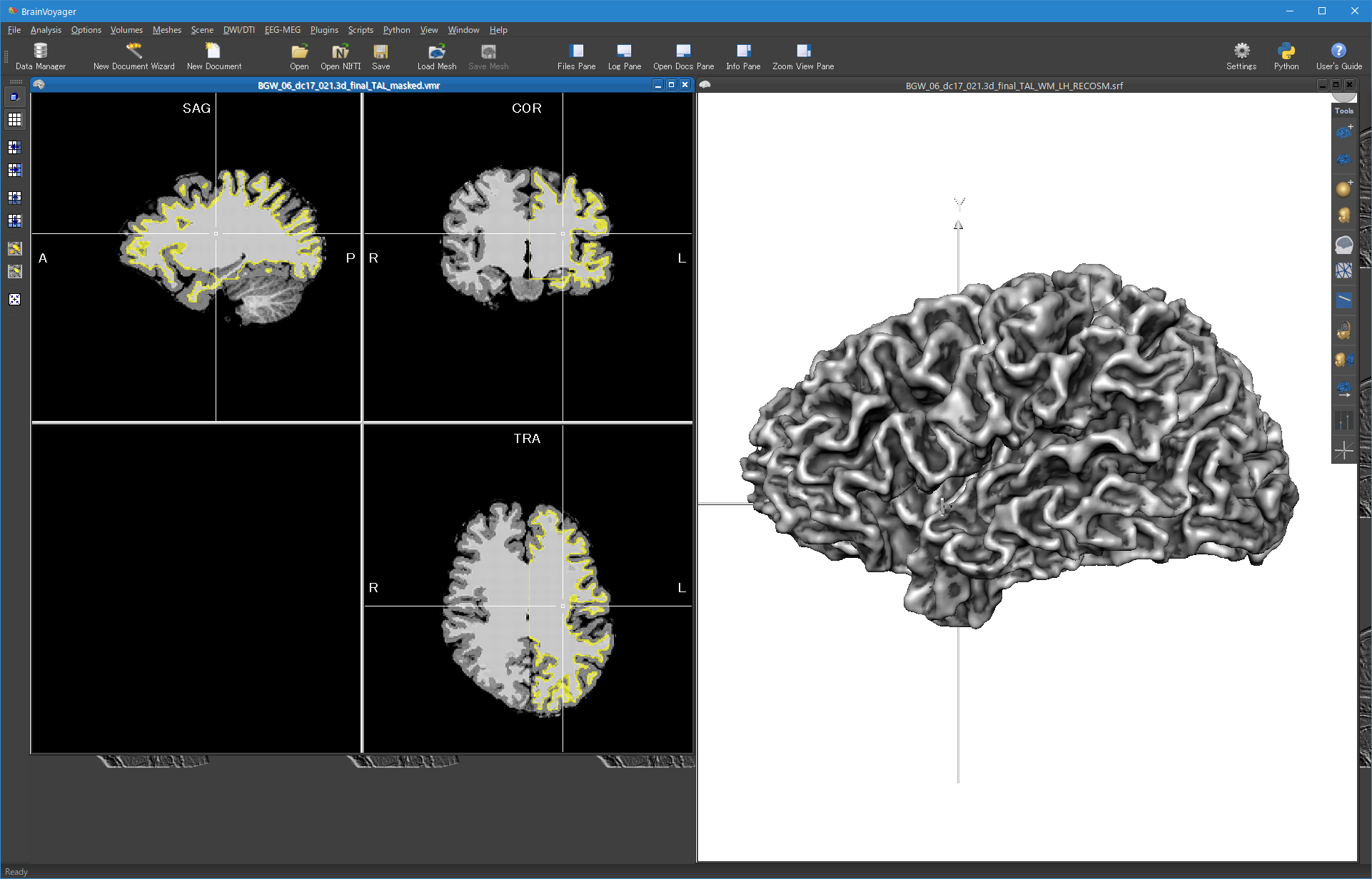Toggle the Open Docs Pane

683,56
